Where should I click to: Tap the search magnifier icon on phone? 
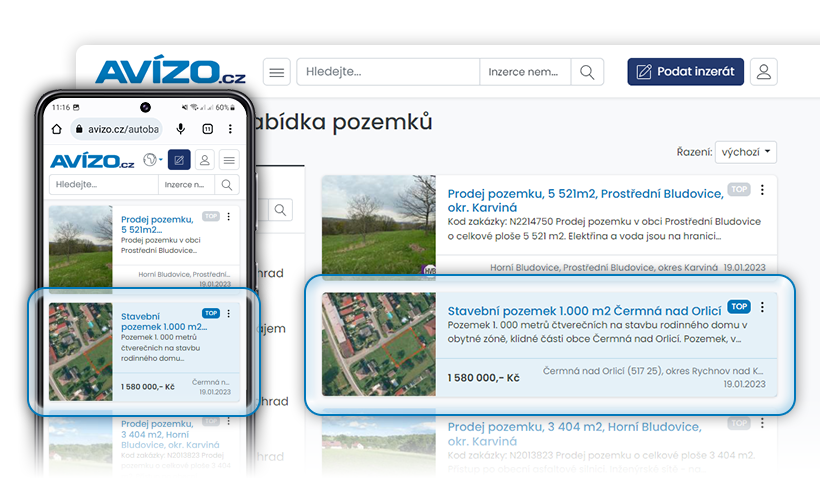pyautogui.click(x=227, y=185)
